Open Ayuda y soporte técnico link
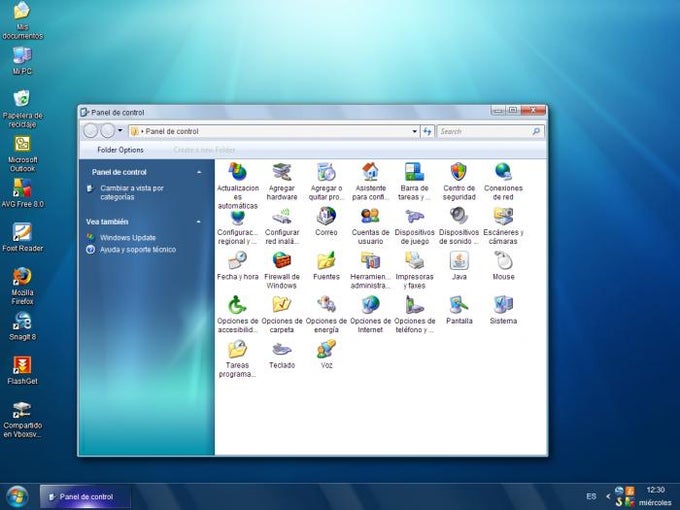 point(138,249)
